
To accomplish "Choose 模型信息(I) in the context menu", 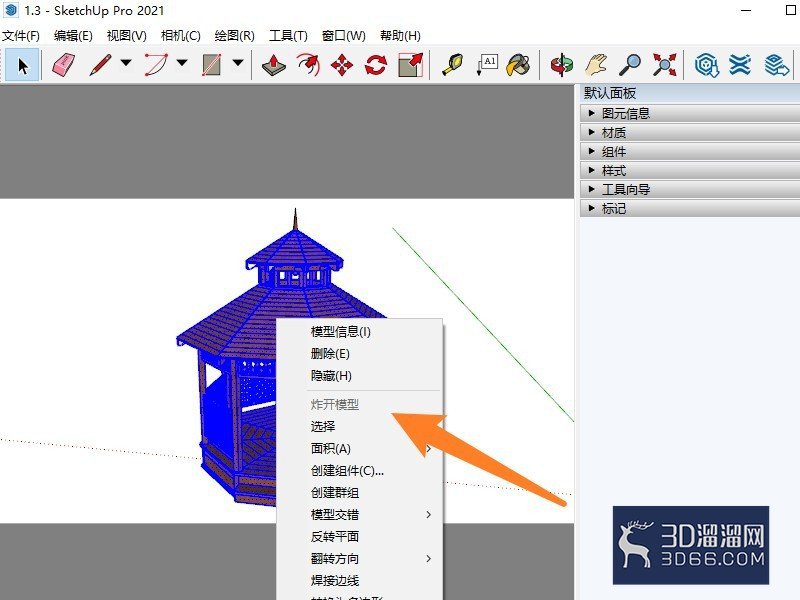I will pyautogui.click(x=360, y=332).
